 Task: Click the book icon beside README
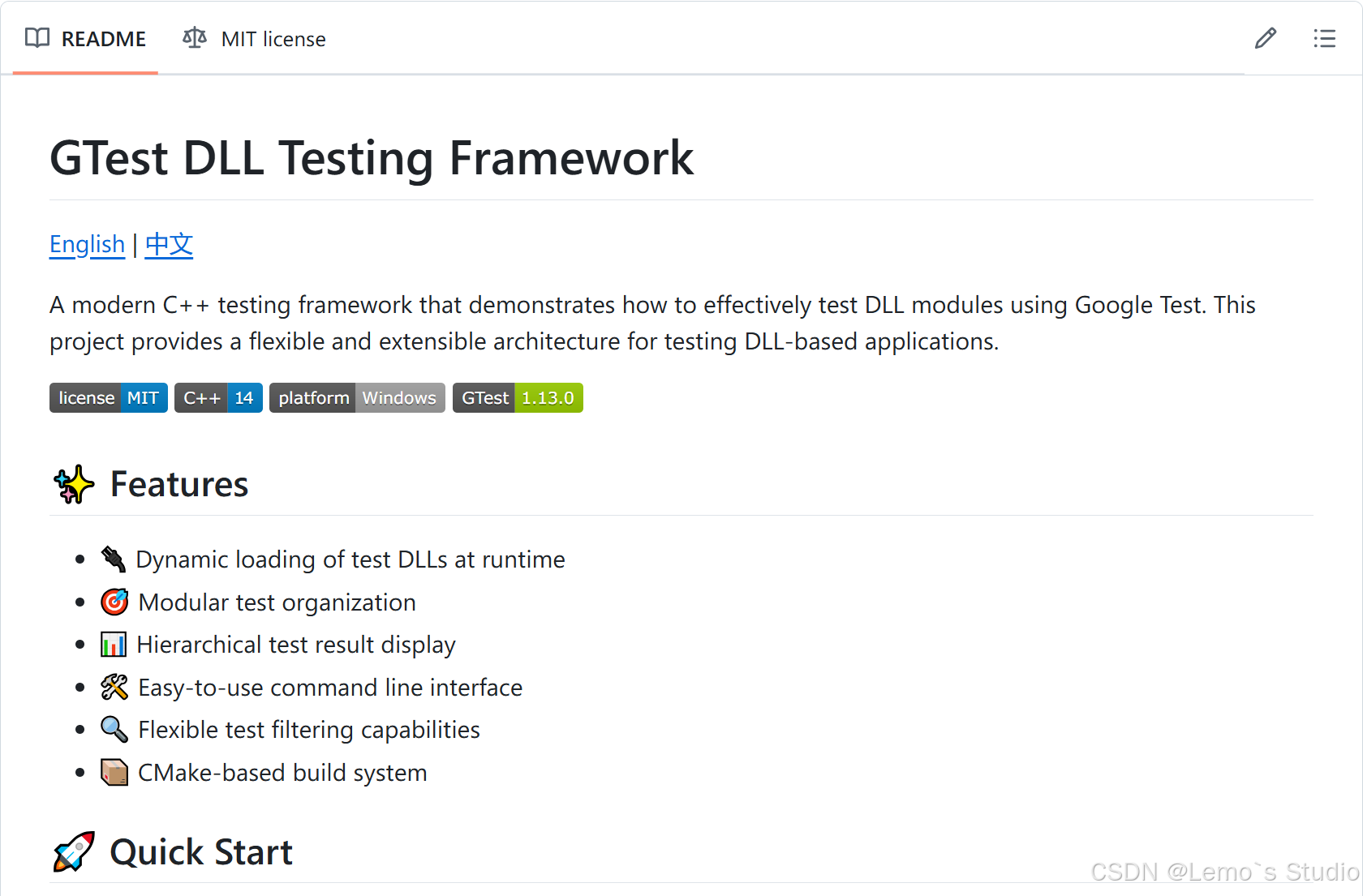[x=37, y=38]
